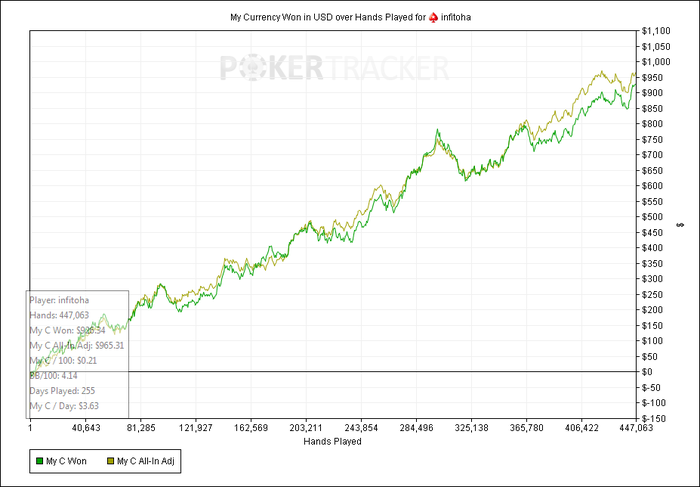Click the x-axis label "121,927"
This screenshot has height=487, width=700.
(x=196, y=428)
